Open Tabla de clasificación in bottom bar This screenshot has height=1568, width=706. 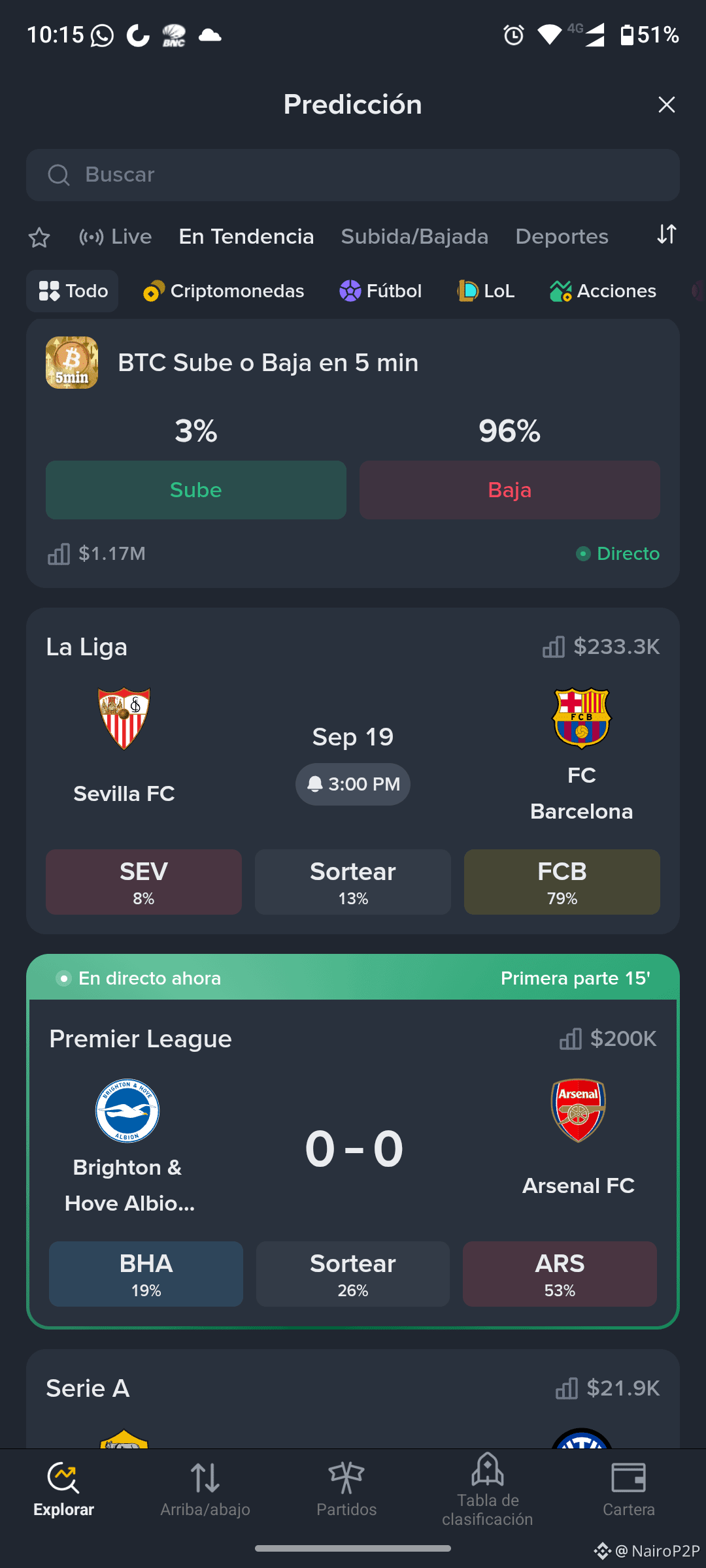click(488, 1490)
